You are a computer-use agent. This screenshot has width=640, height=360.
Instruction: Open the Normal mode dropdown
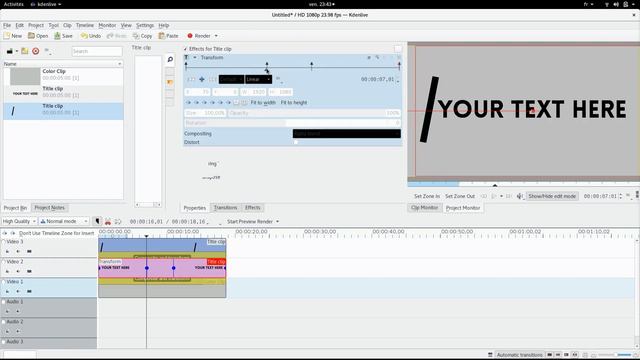point(64,221)
